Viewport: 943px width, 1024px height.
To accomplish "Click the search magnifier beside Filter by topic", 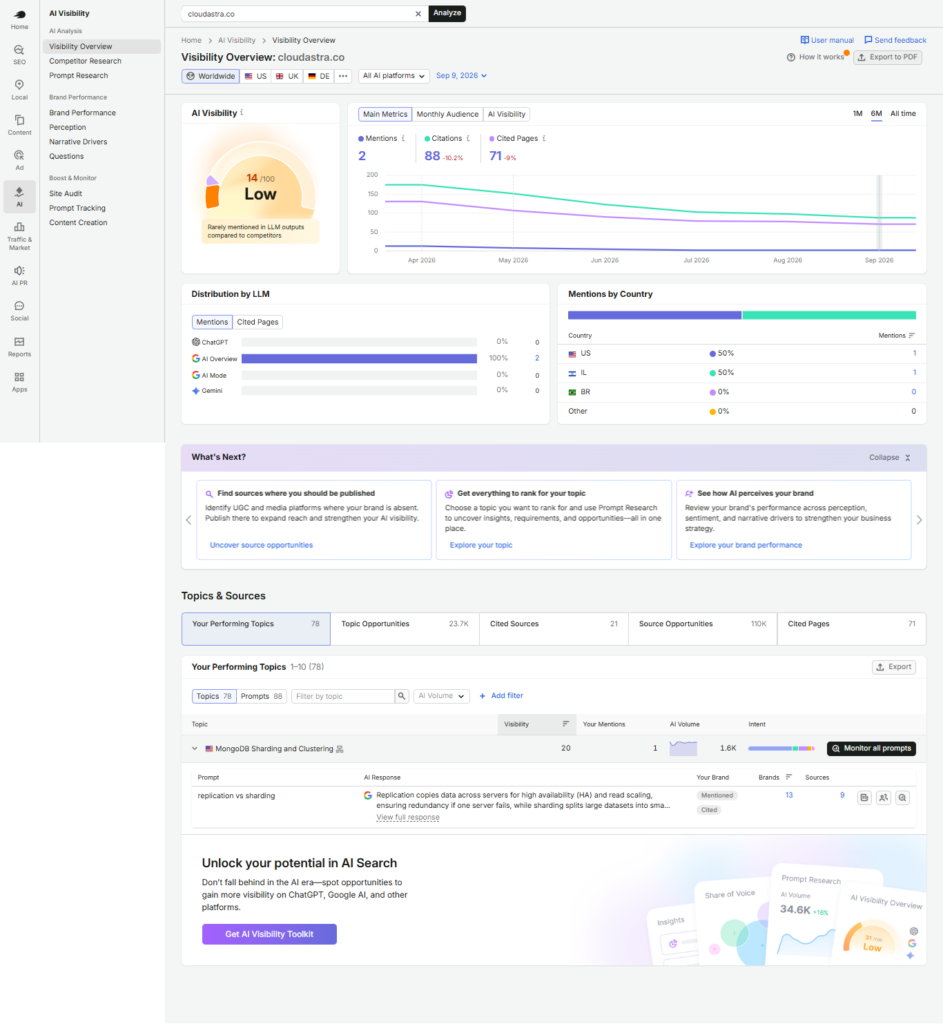I will [402, 696].
